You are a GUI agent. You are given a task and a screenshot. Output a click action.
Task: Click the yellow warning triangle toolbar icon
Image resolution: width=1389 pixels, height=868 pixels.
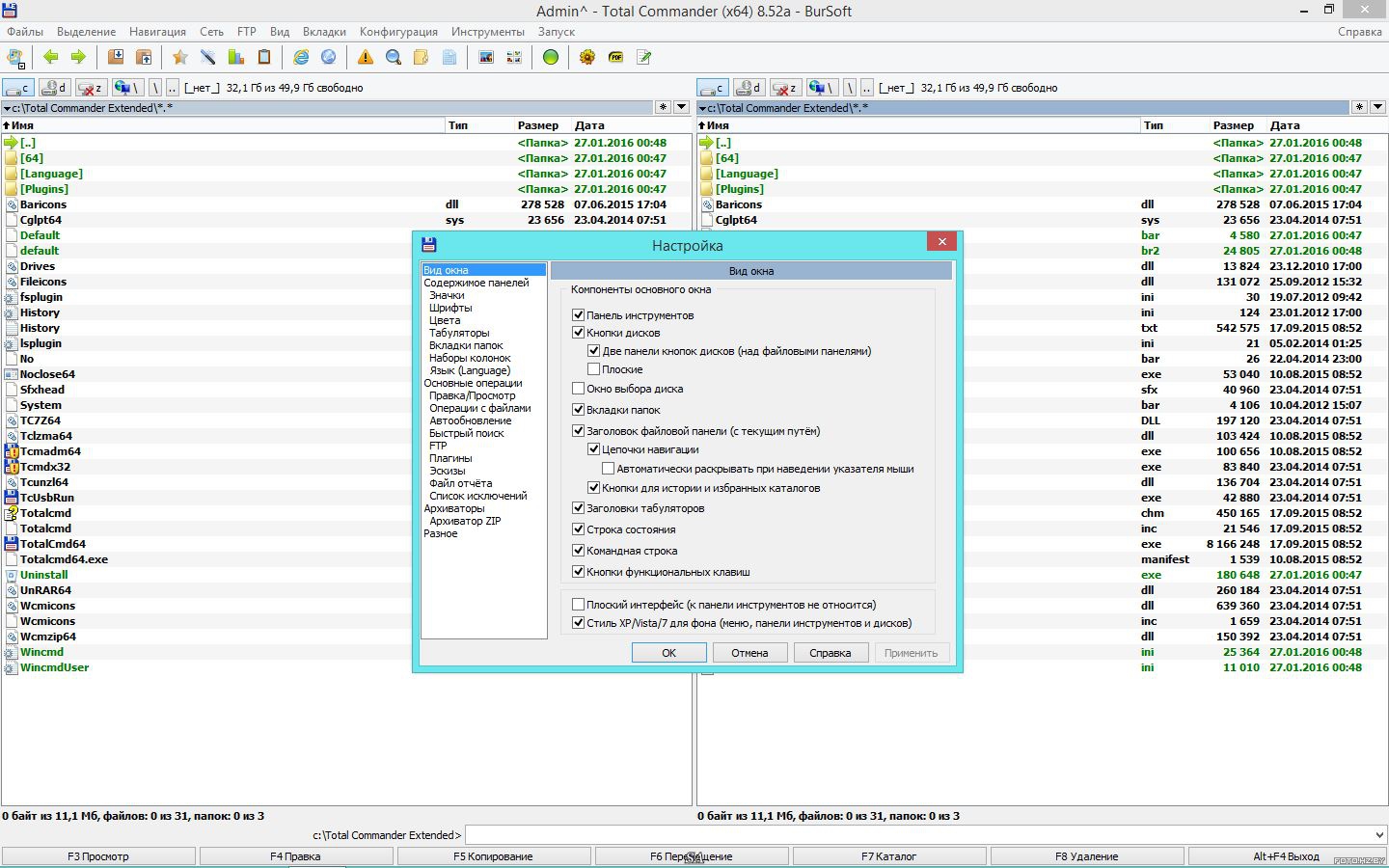tap(366, 57)
